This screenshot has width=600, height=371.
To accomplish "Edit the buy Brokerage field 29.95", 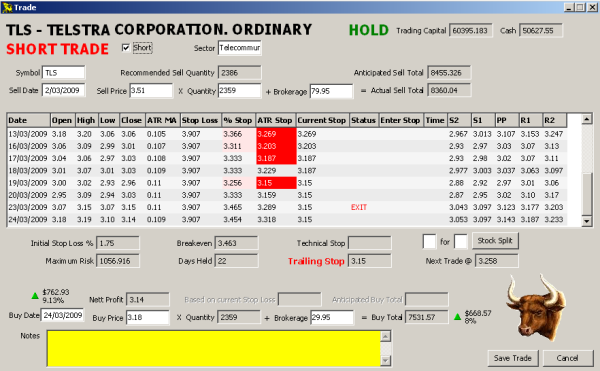I will (332, 317).
